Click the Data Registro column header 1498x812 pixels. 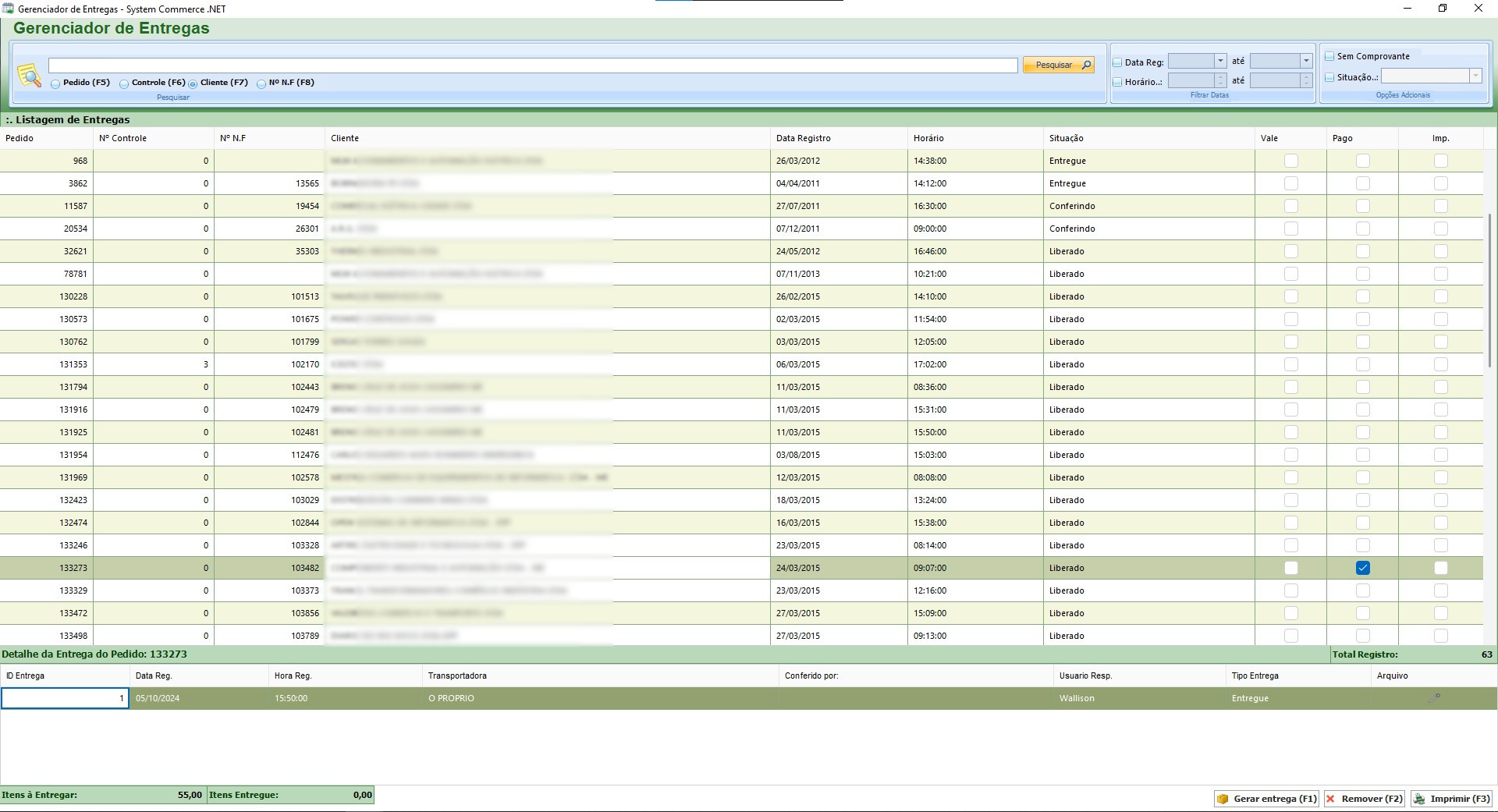[x=803, y=138]
